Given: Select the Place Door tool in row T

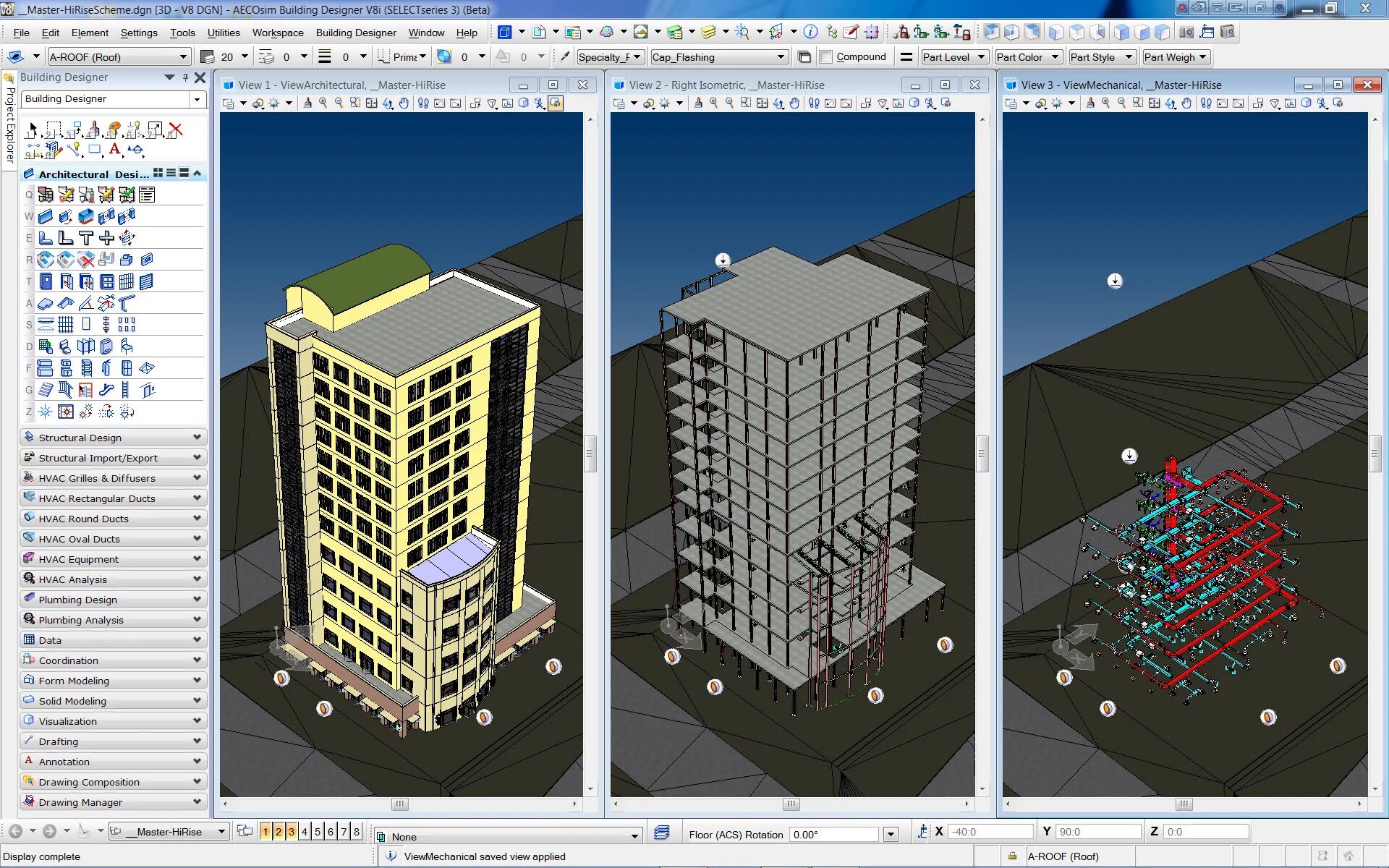Looking at the screenshot, I should click(46, 281).
